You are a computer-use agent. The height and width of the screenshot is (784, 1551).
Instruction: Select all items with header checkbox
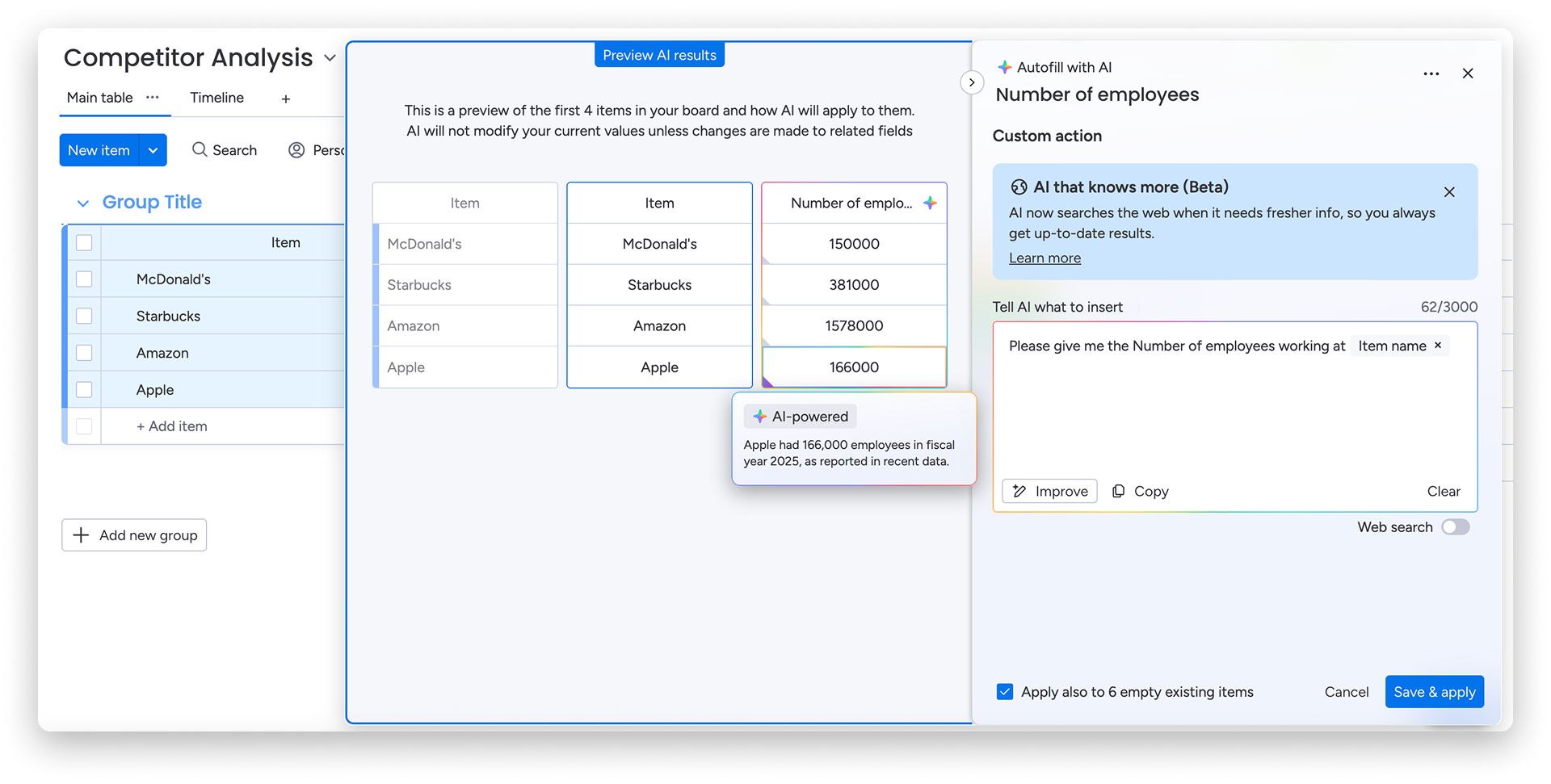84,242
